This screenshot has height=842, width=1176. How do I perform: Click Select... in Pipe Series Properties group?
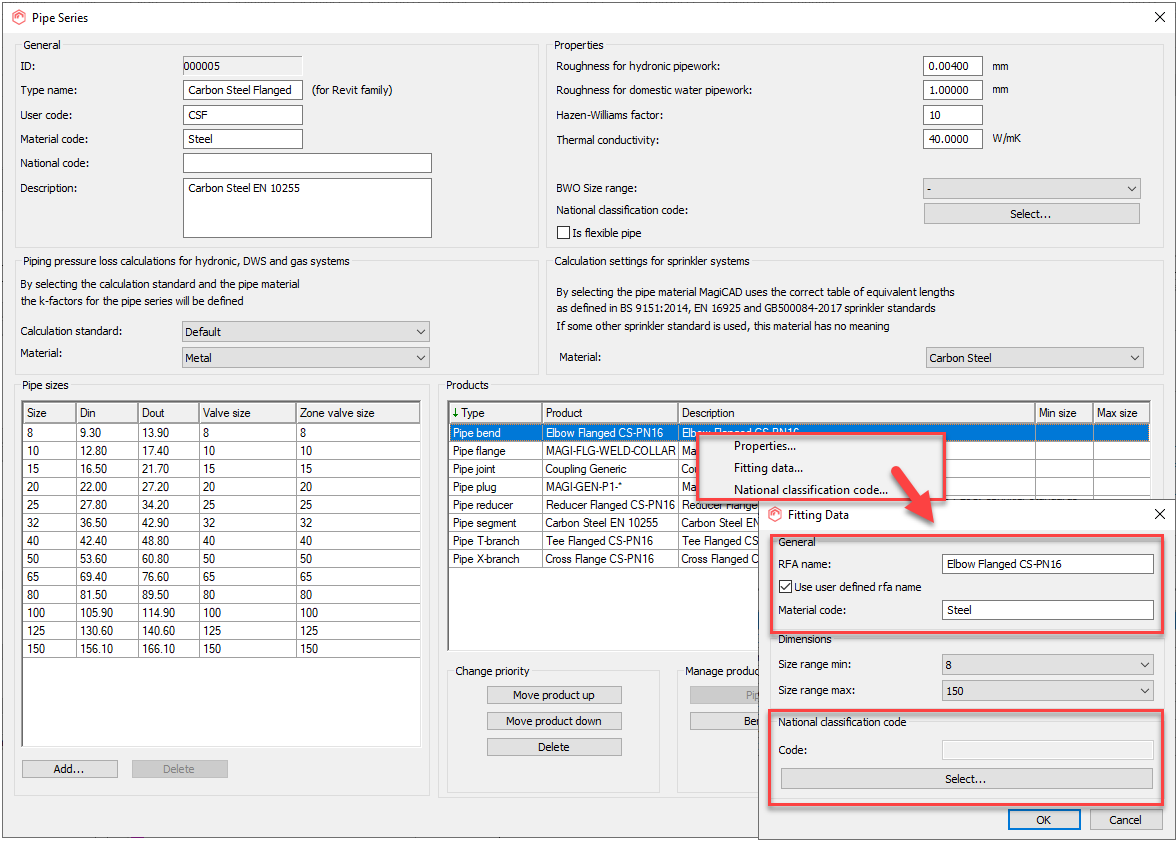pyautogui.click(x=1031, y=214)
